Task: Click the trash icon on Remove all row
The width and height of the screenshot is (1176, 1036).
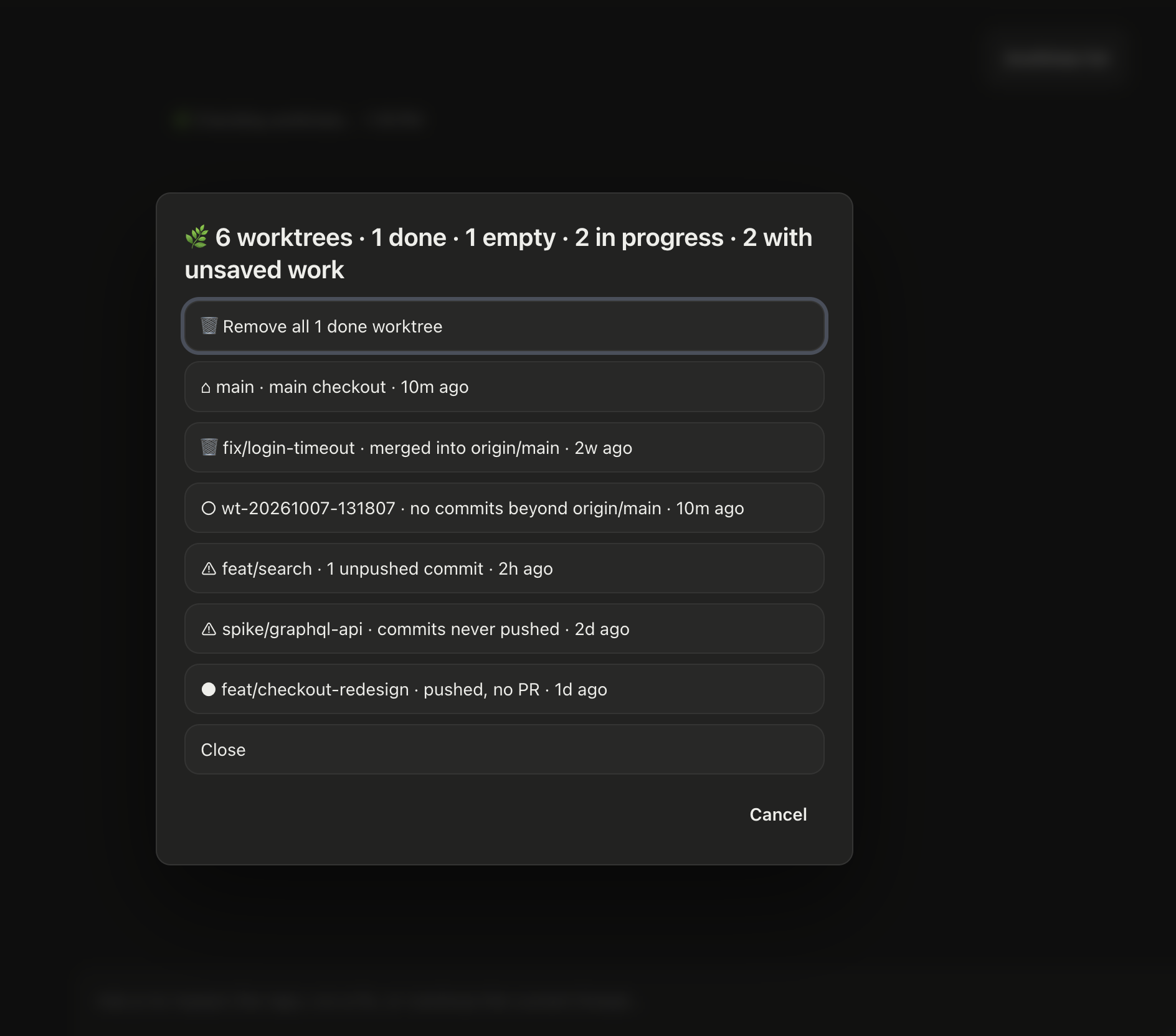Action: (x=209, y=326)
